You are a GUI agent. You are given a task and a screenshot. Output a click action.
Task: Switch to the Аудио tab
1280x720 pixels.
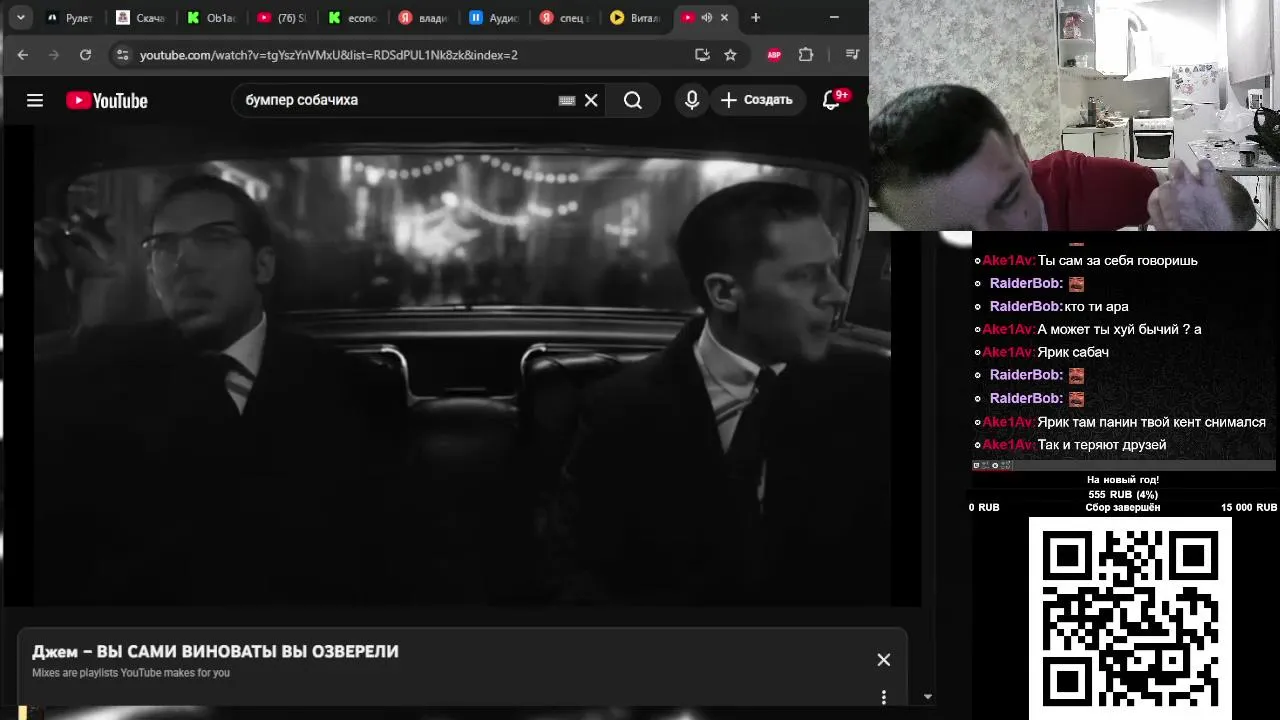point(494,18)
